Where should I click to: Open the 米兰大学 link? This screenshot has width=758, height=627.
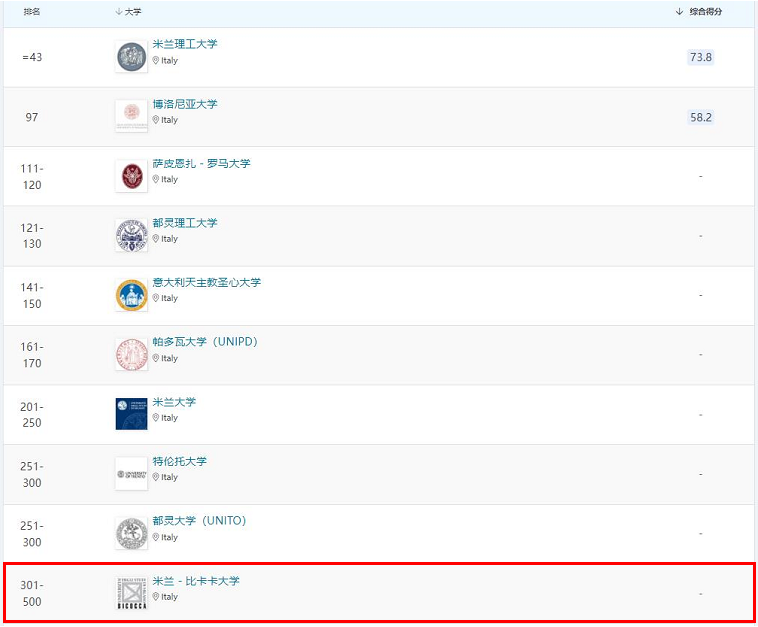[x=174, y=402]
